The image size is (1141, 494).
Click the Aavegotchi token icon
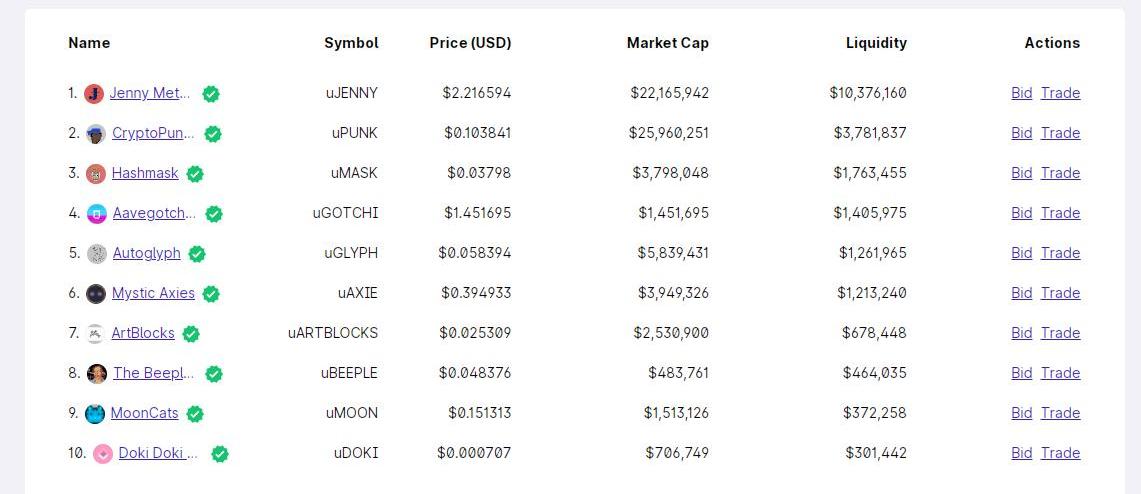[x=97, y=214]
